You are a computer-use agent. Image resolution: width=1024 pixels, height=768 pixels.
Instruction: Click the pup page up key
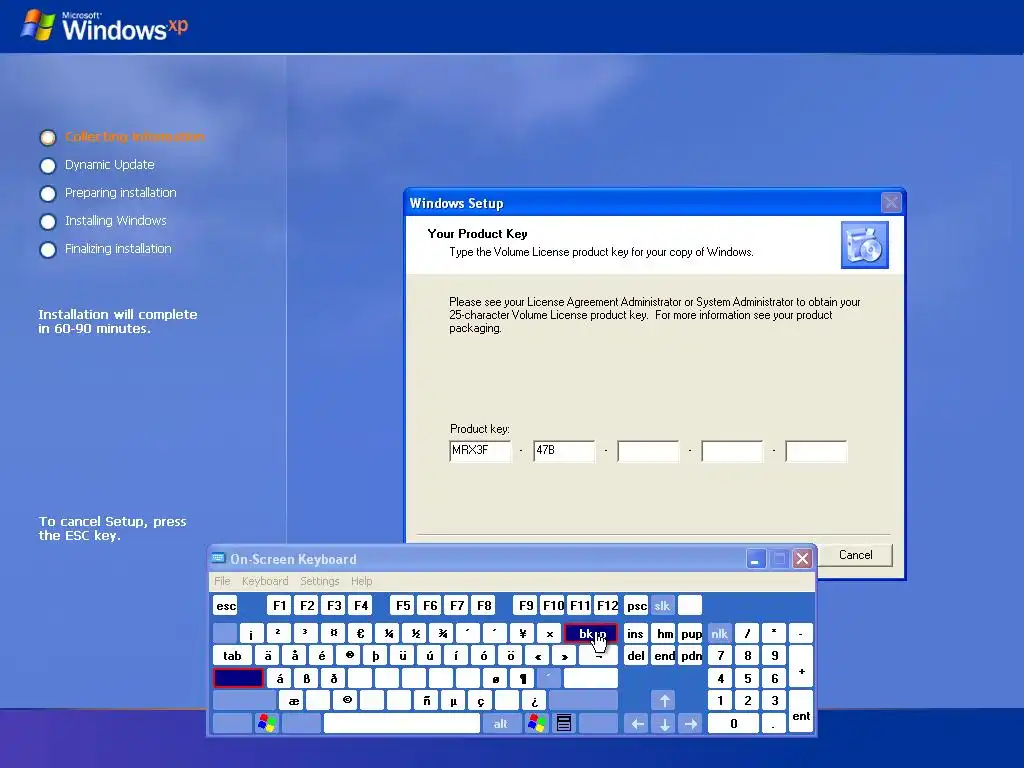point(691,633)
